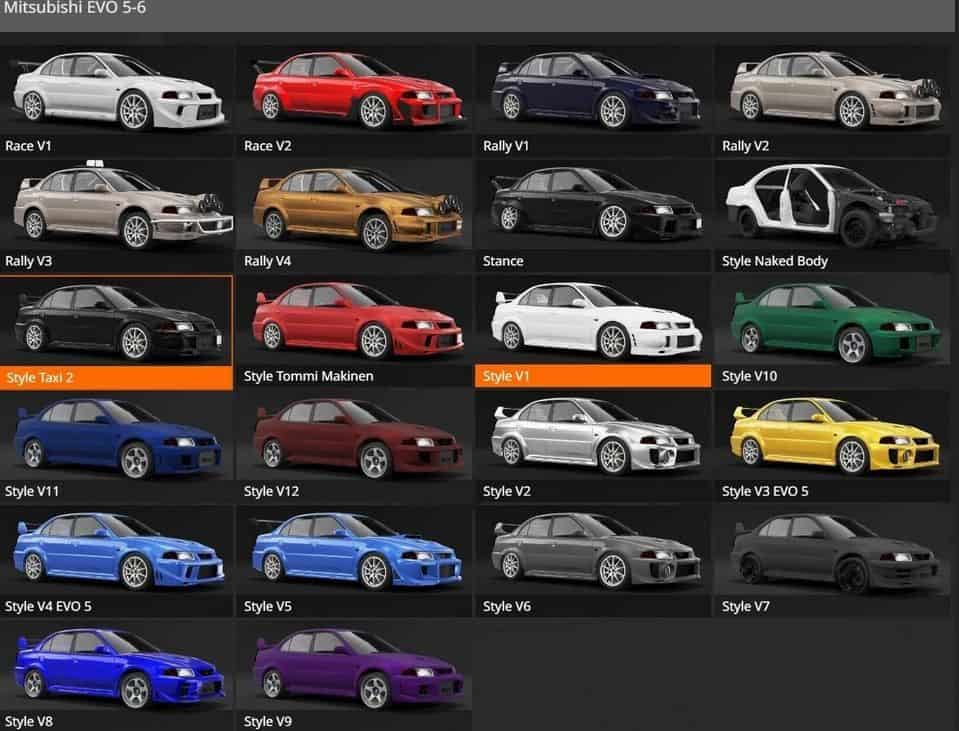
Task: Select the silver Style V2 car
Action: tap(595, 436)
